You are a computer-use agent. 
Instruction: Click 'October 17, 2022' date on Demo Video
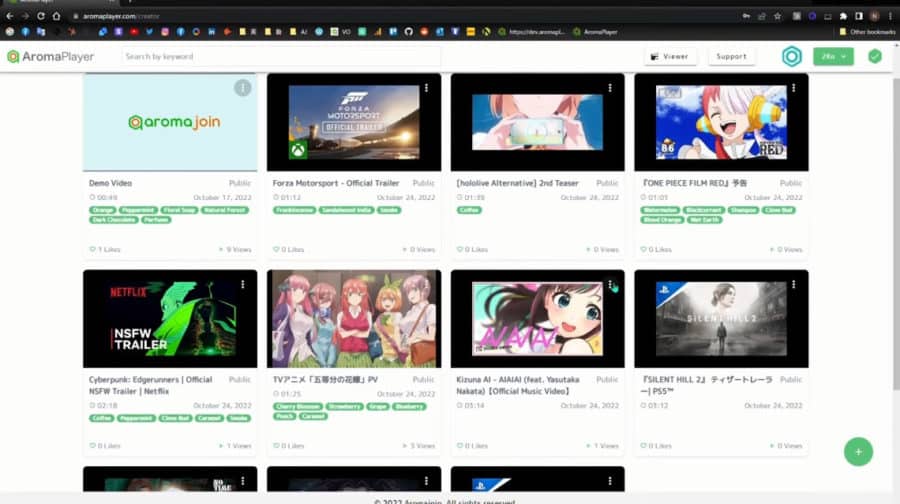(x=222, y=197)
